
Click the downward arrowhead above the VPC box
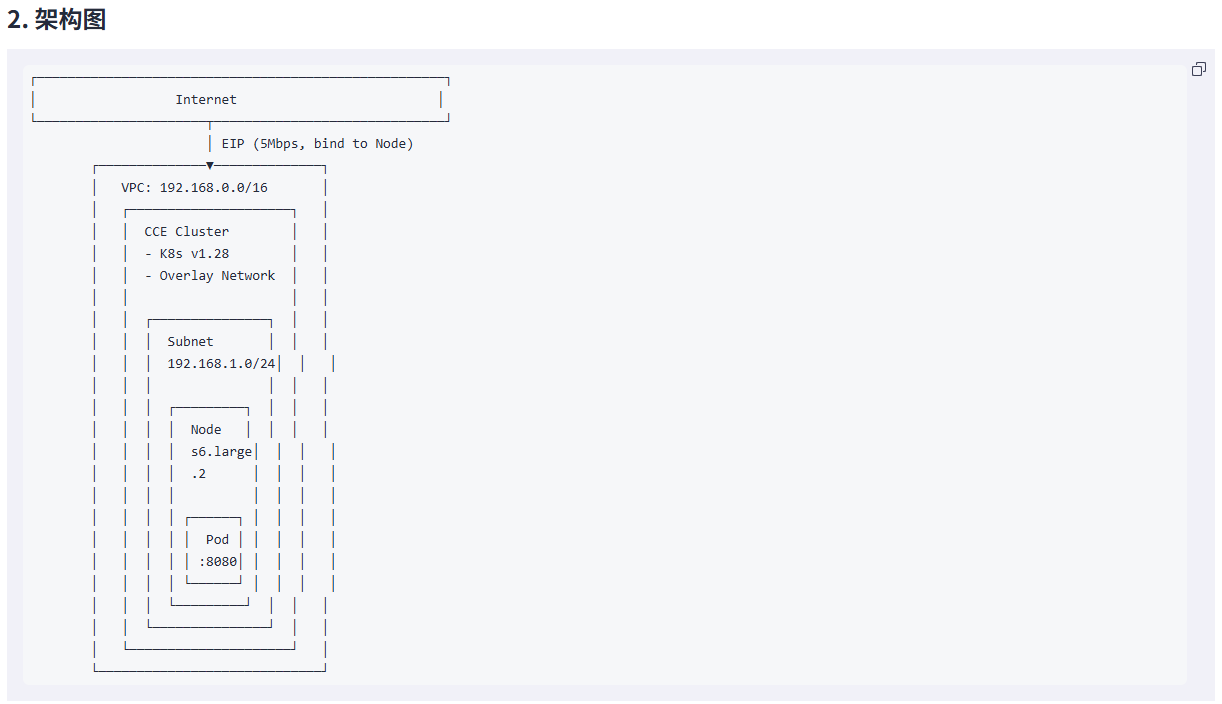pyautogui.click(x=210, y=165)
